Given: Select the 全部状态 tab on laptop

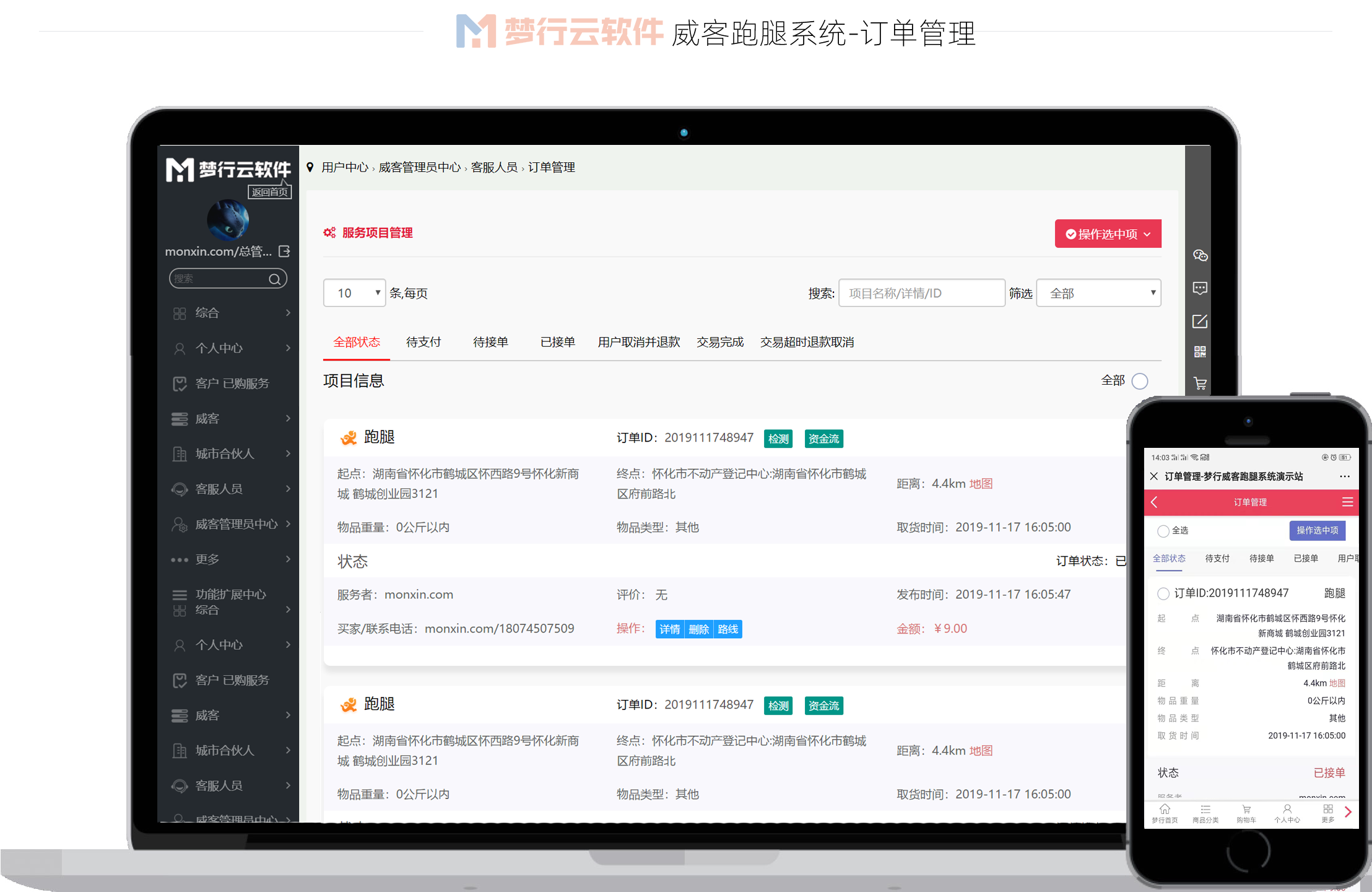Looking at the screenshot, I should tap(357, 342).
